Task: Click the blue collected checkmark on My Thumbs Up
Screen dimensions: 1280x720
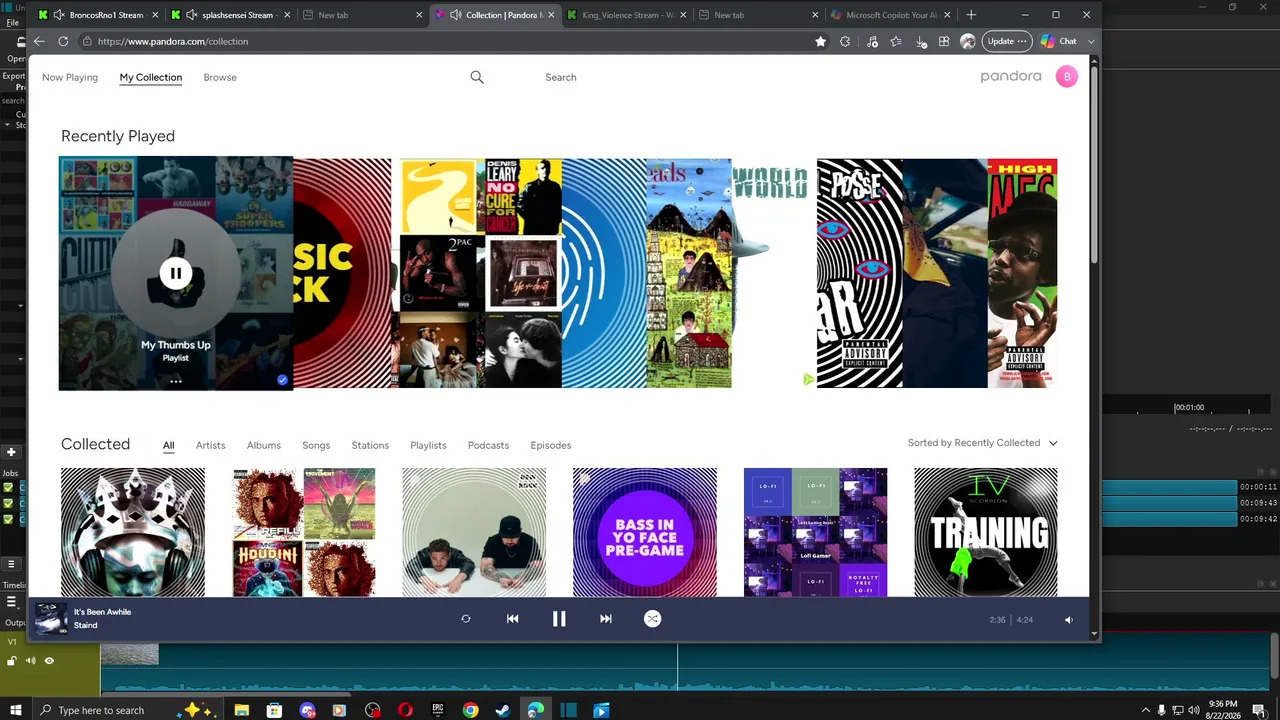Action: [x=282, y=380]
